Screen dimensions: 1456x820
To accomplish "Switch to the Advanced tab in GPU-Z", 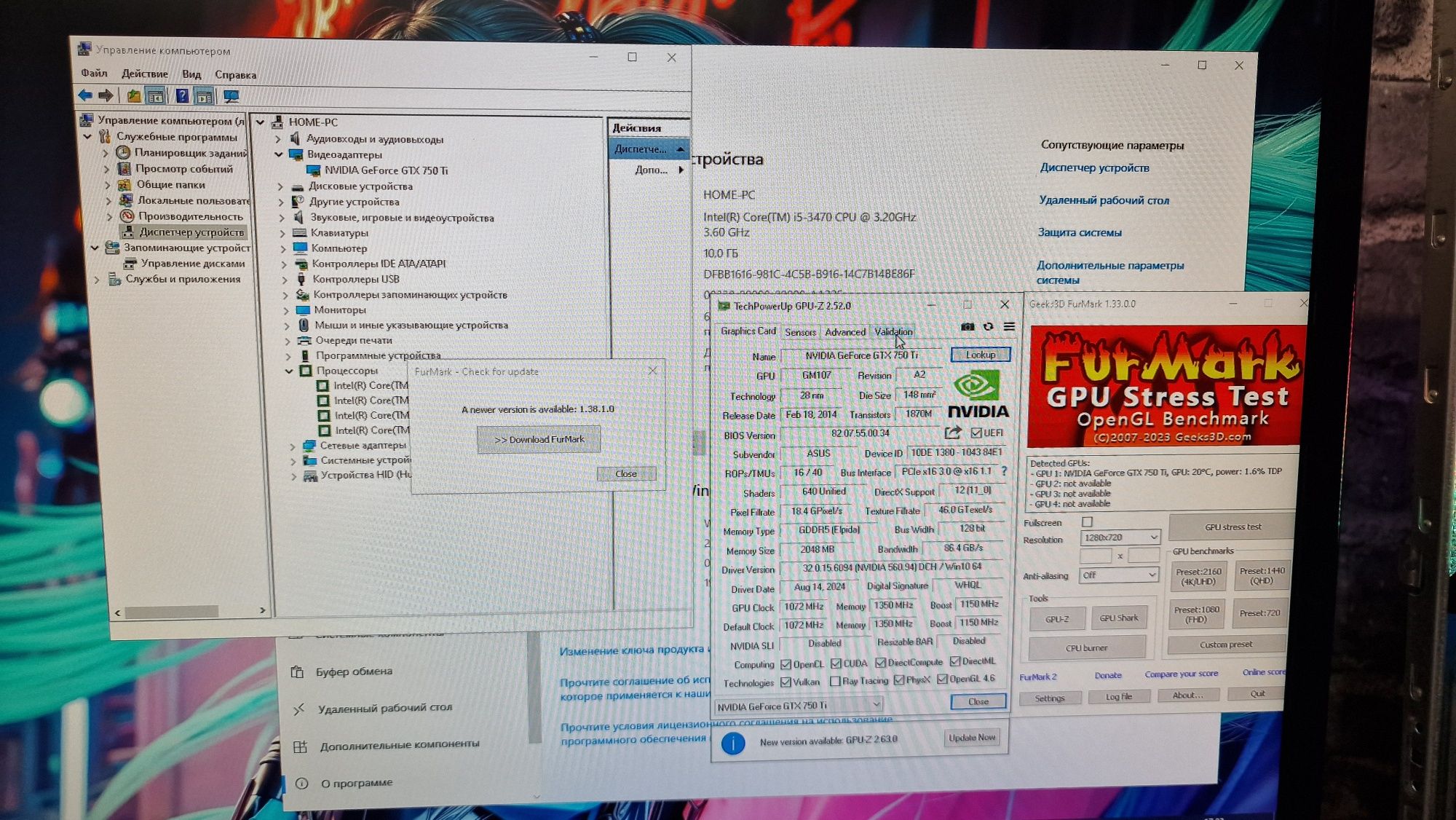I will click(844, 332).
